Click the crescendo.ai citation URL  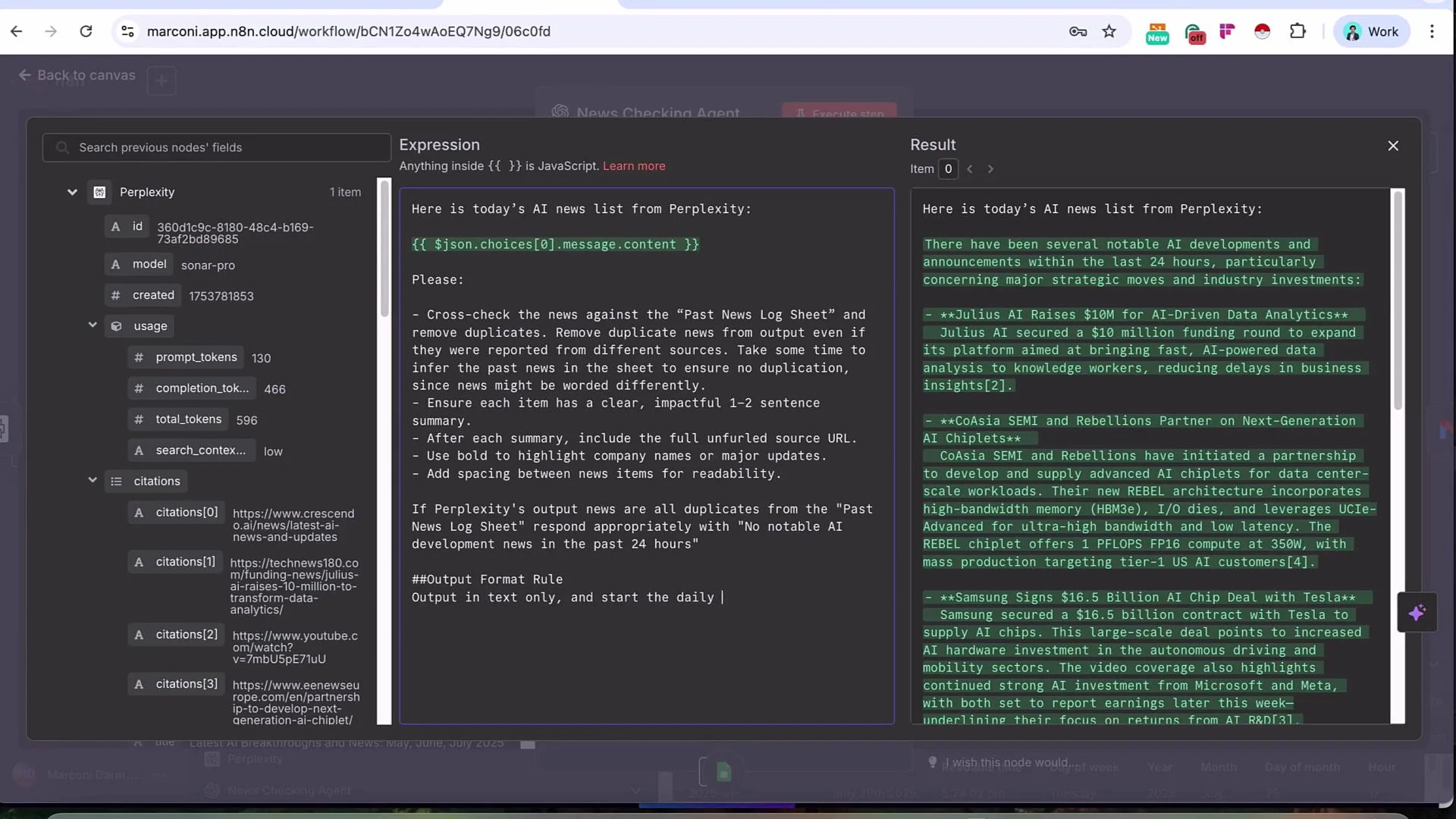293,525
